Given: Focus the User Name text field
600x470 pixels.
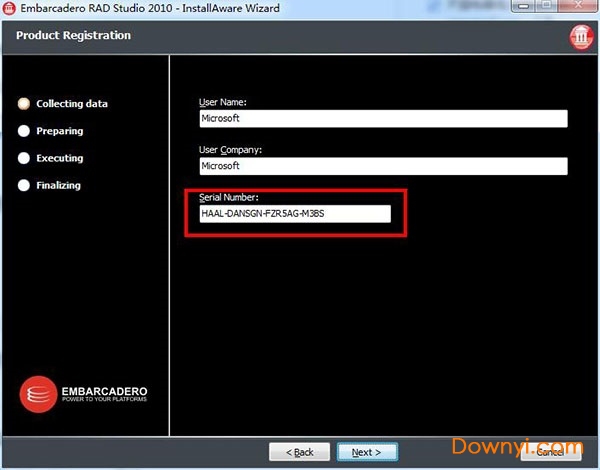Looking at the screenshot, I should pyautogui.click(x=383, y=119).
